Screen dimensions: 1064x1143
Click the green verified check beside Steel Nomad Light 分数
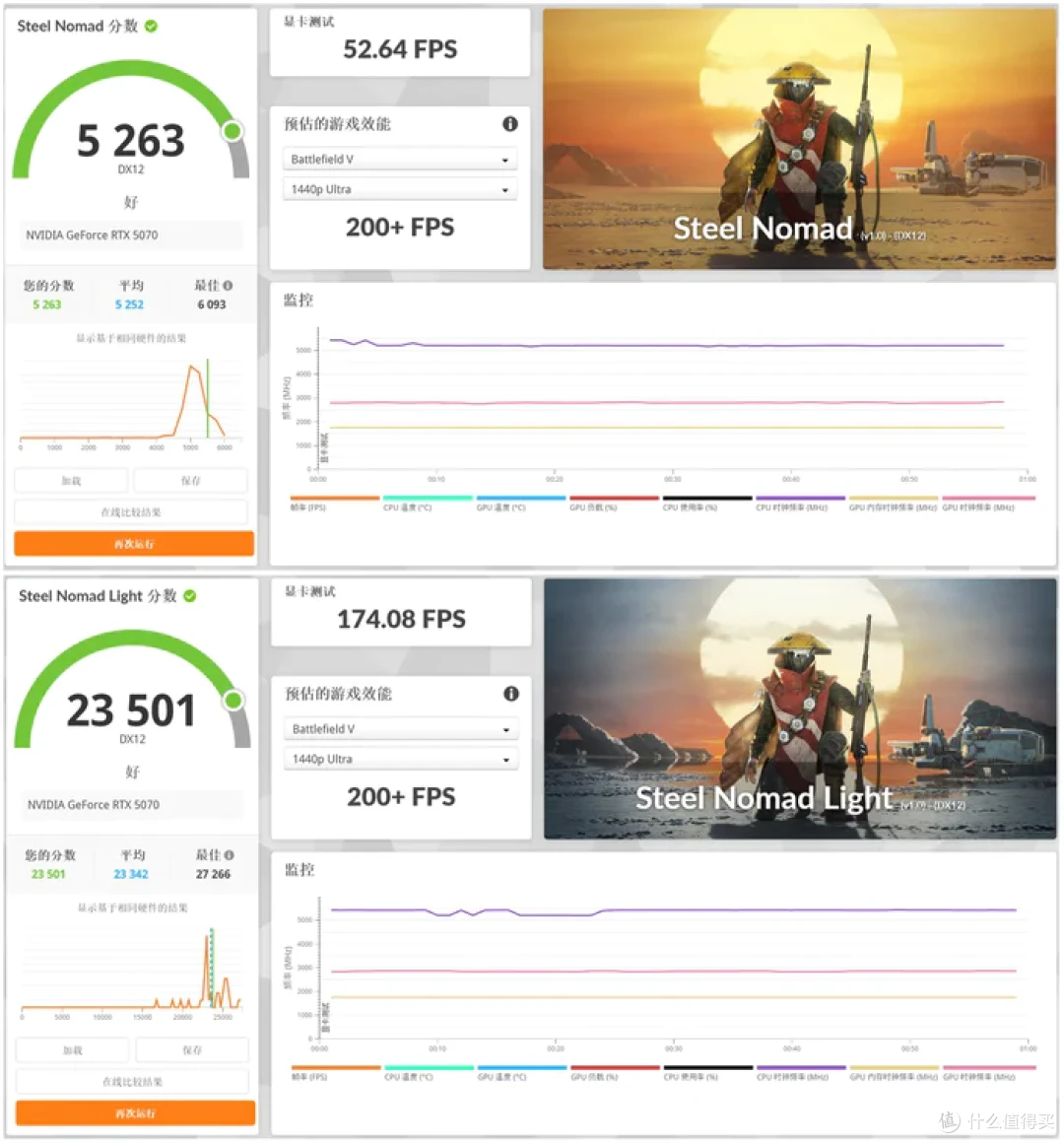coord(189,595)
